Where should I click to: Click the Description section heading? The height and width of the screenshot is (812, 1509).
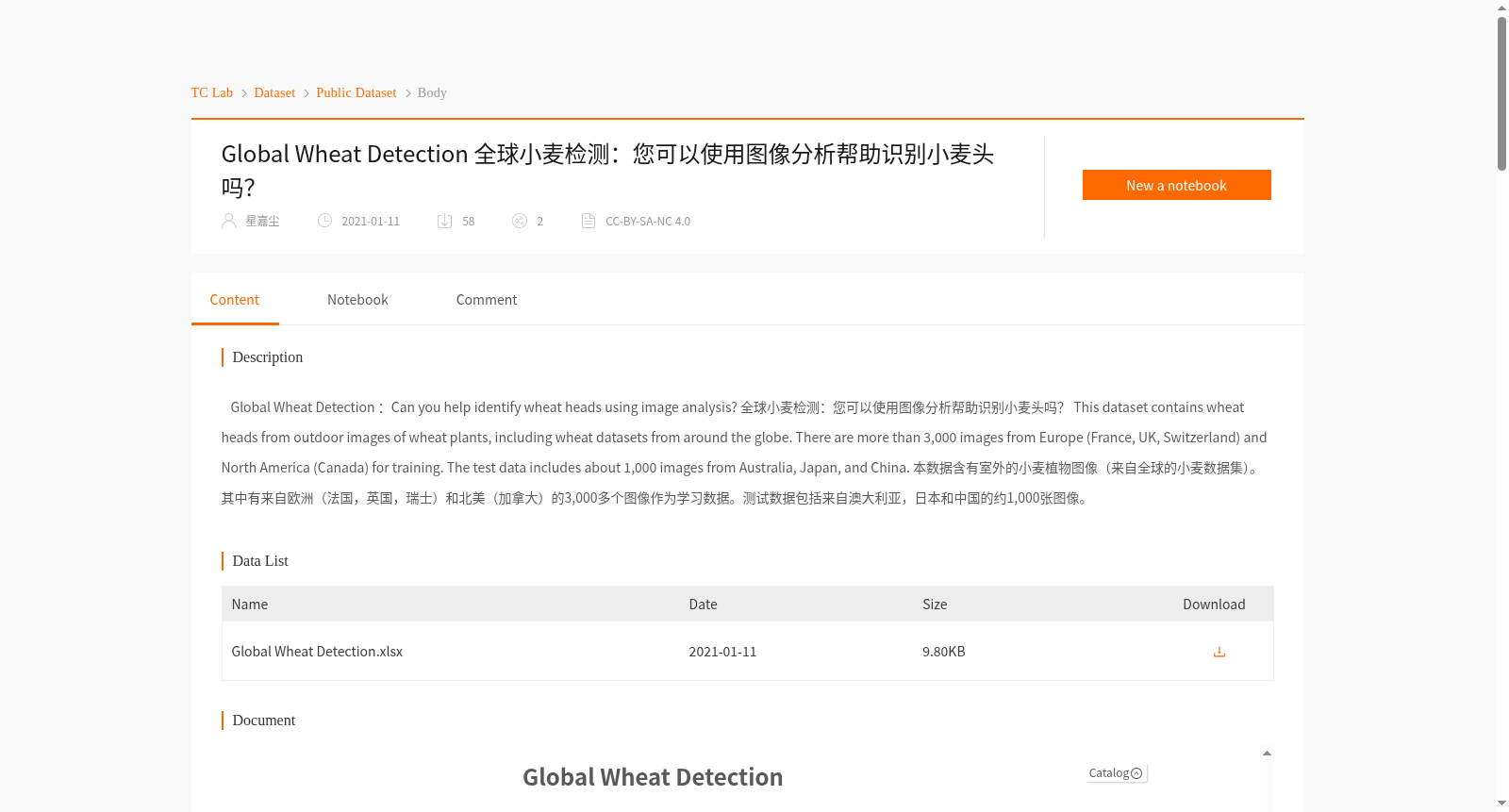[x=268, y=357]
